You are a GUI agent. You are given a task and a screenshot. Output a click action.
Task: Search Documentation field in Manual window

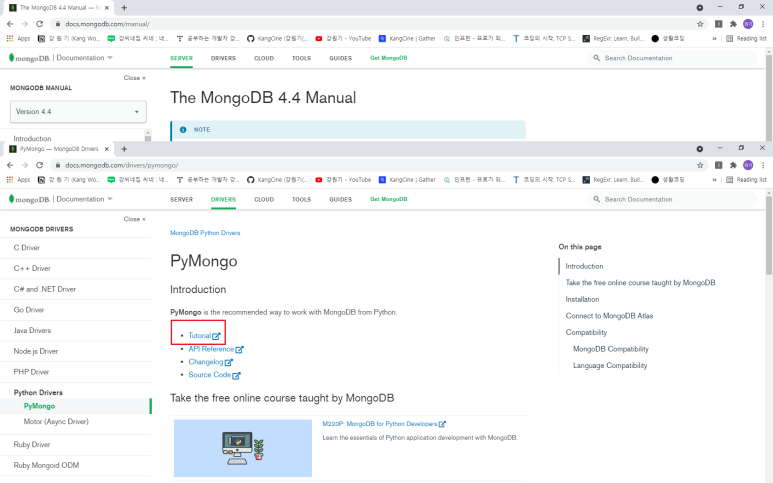click(671, 58)
